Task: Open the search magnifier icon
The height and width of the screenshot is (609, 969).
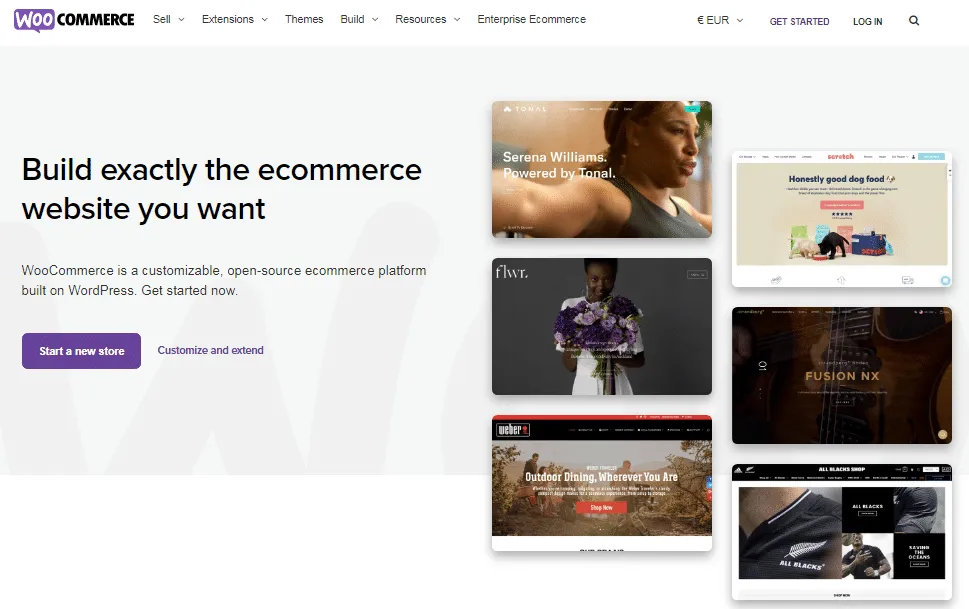Action: pyautogui.click(x=914, y=21)
